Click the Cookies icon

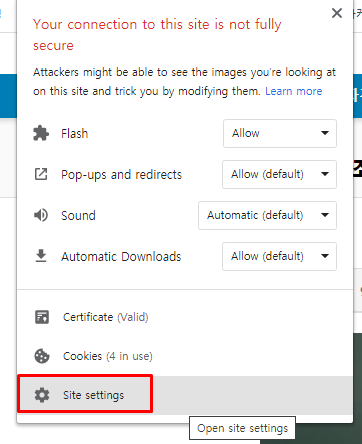(42, 356)
